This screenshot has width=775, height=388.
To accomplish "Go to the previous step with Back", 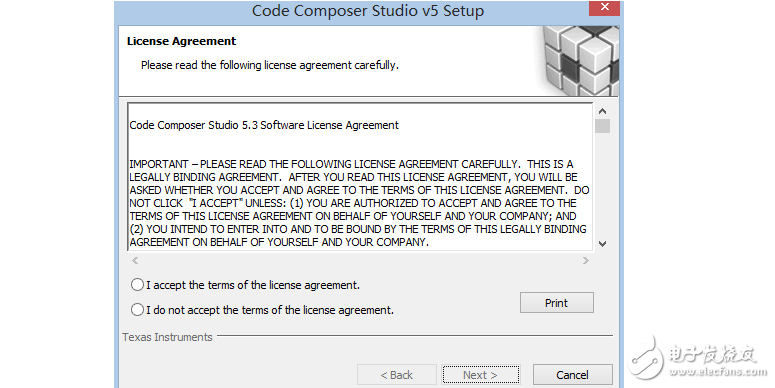I will (x=396, y=375).
